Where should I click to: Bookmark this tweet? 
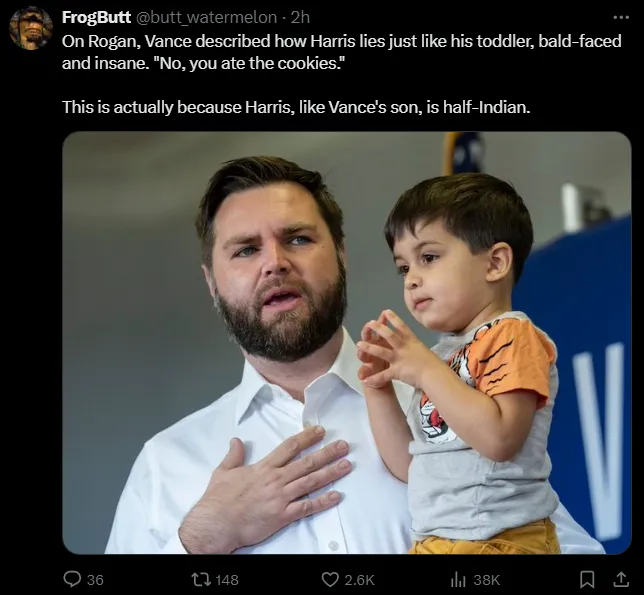click(x=587, y=579)
